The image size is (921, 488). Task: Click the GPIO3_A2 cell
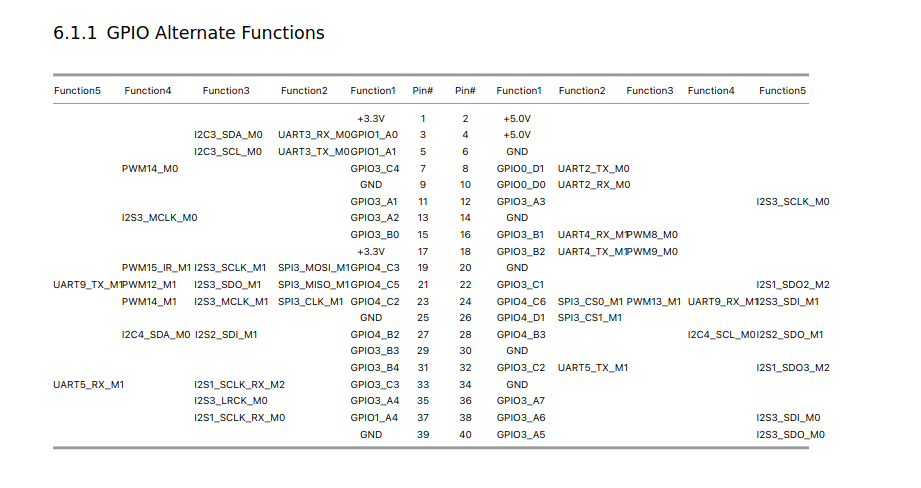click(375, 217)
